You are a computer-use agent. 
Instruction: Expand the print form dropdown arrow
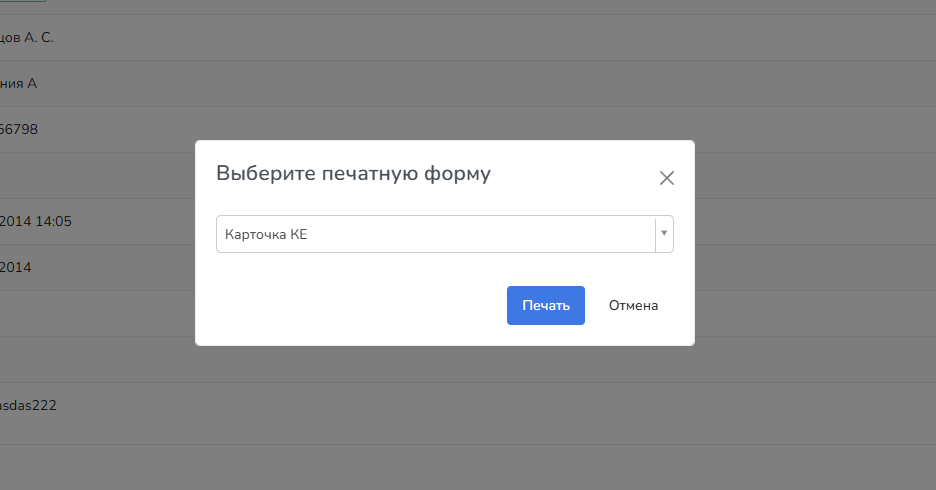click(663, 234)
